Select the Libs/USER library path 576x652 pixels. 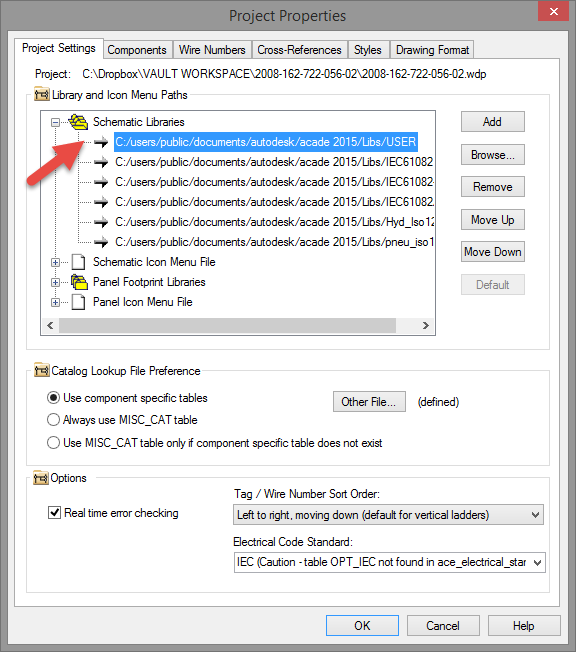point(266,142)
